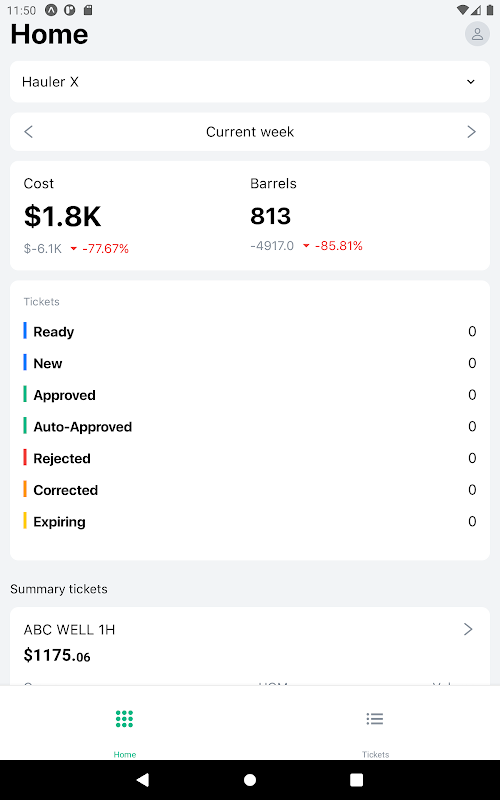Go to previous week with left arrow
Screen dimensions: 500x800
coord(29,132)
